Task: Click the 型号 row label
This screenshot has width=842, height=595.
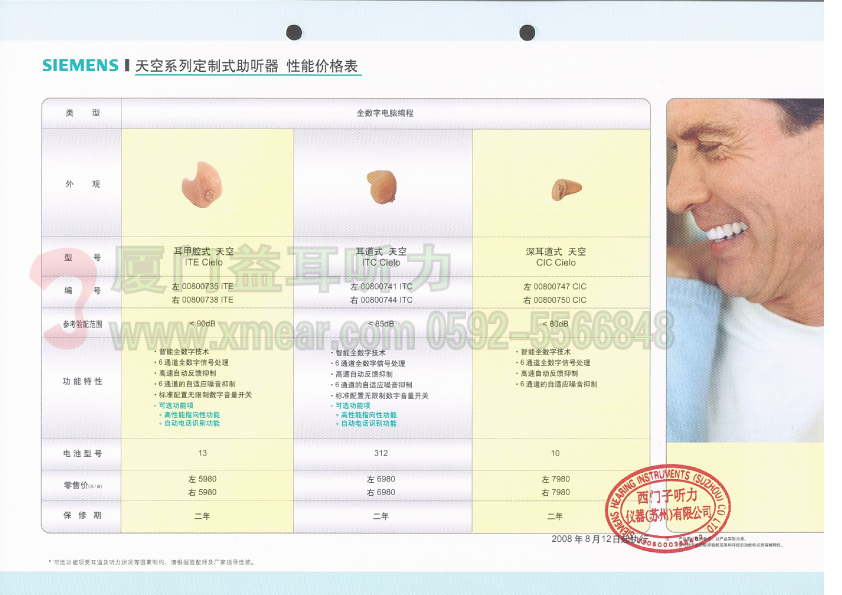Action: 82,258
